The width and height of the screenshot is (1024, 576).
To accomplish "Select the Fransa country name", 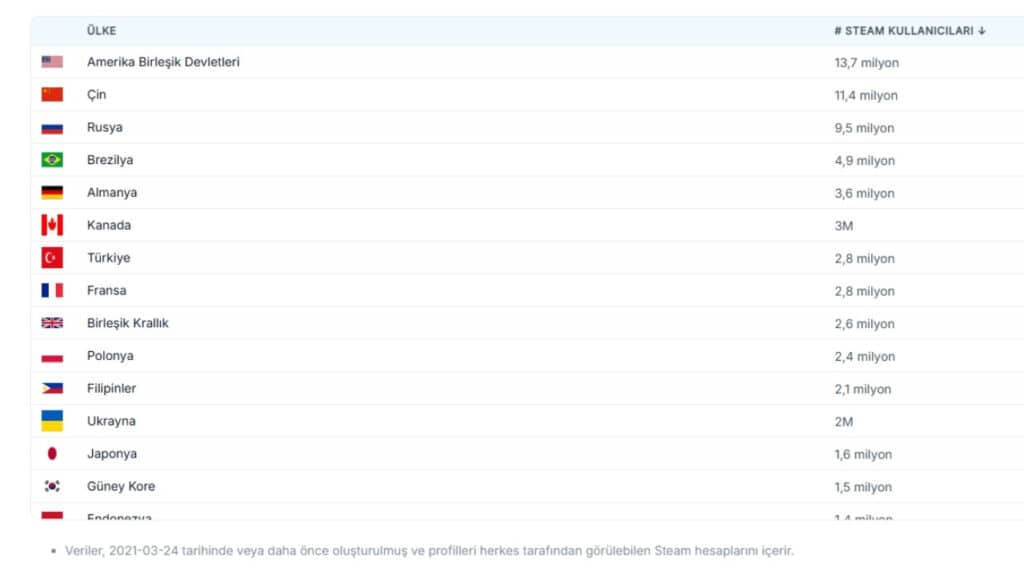I will click(106, 291).
